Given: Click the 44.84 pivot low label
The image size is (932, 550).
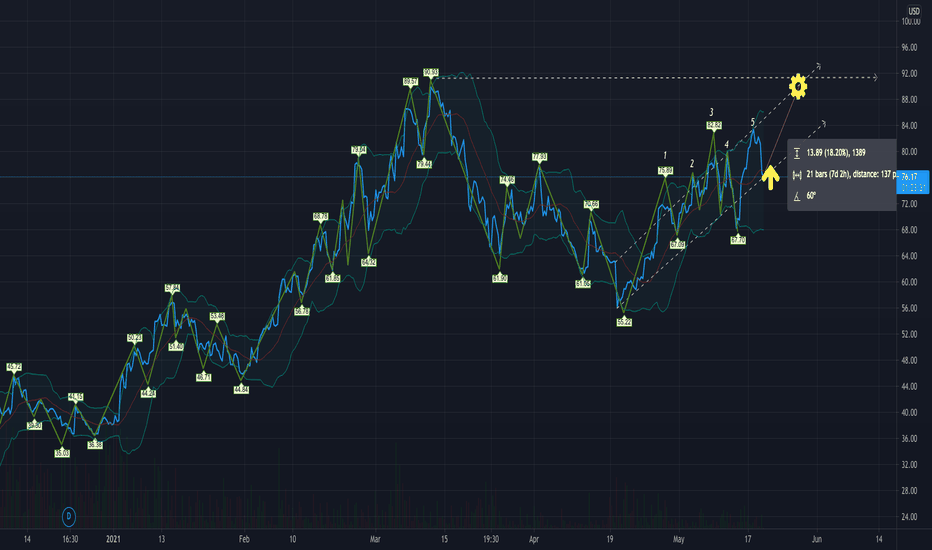Looking at the screenshot, I should (x=241, y=389).
